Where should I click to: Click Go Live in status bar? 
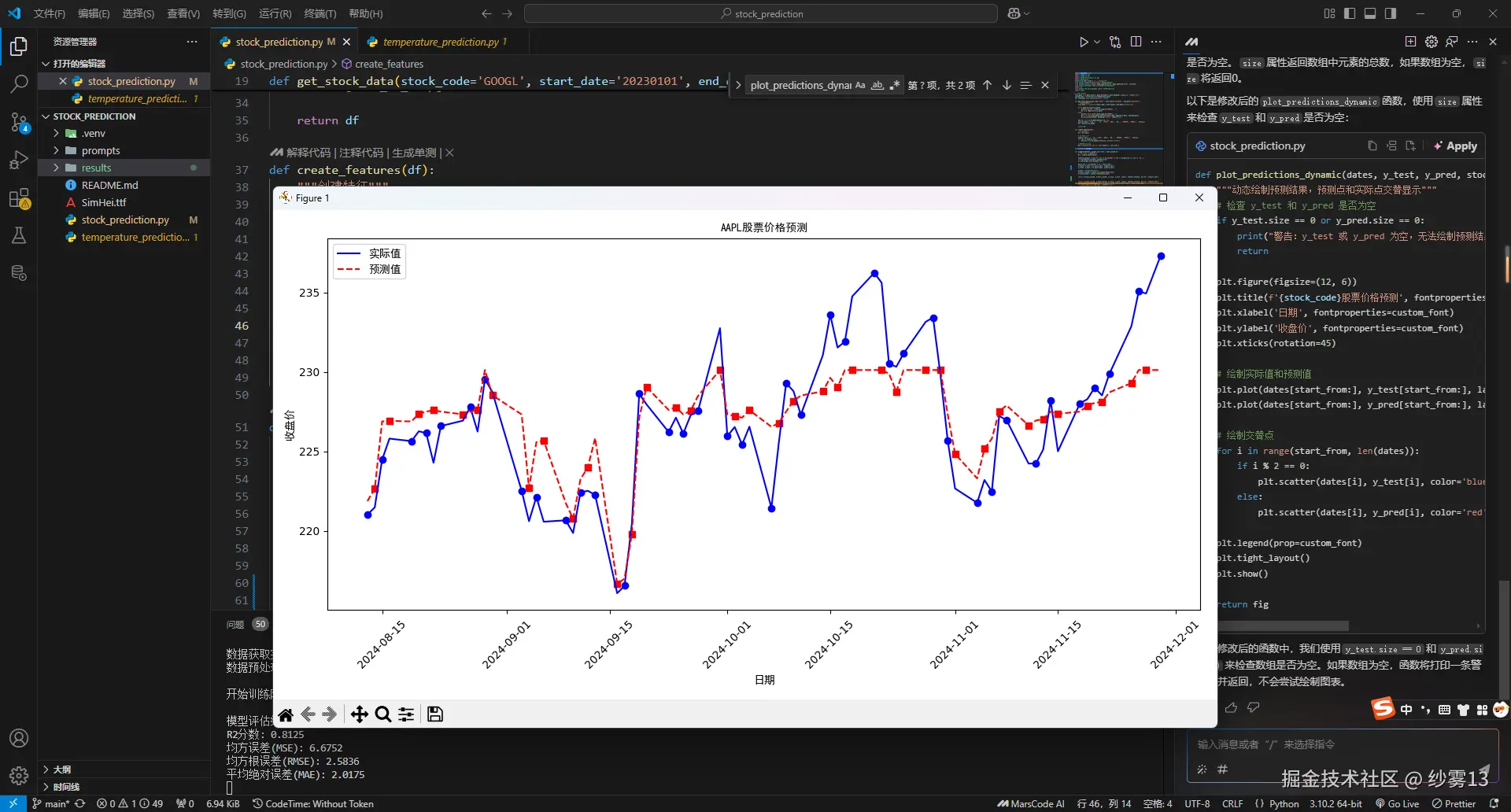pos(1397,803)
